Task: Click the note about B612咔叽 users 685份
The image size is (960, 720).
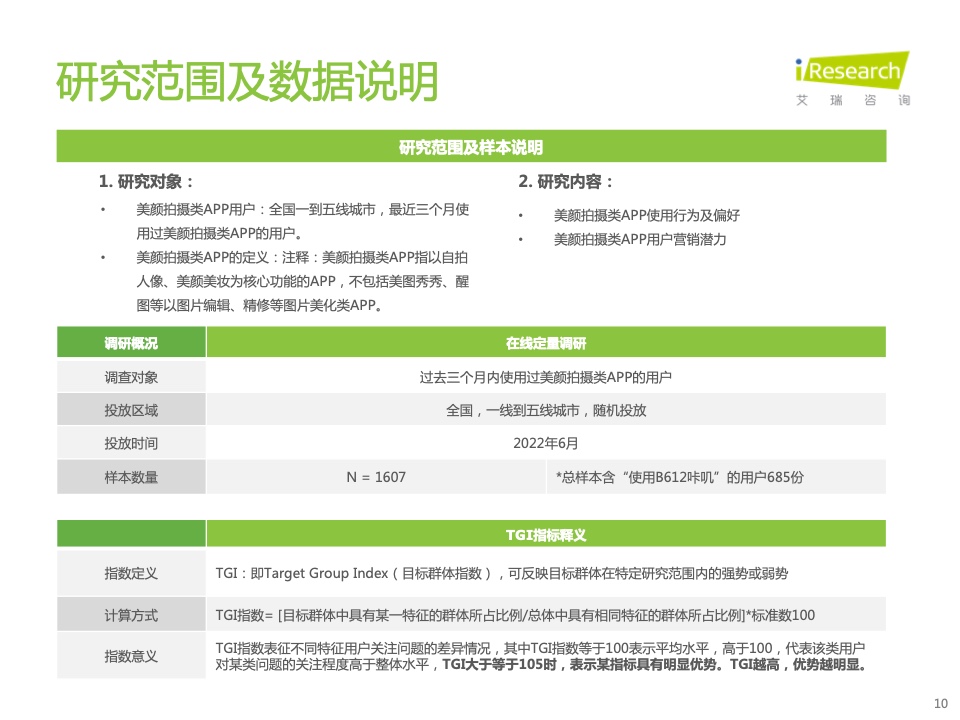Action: point(680,477)
